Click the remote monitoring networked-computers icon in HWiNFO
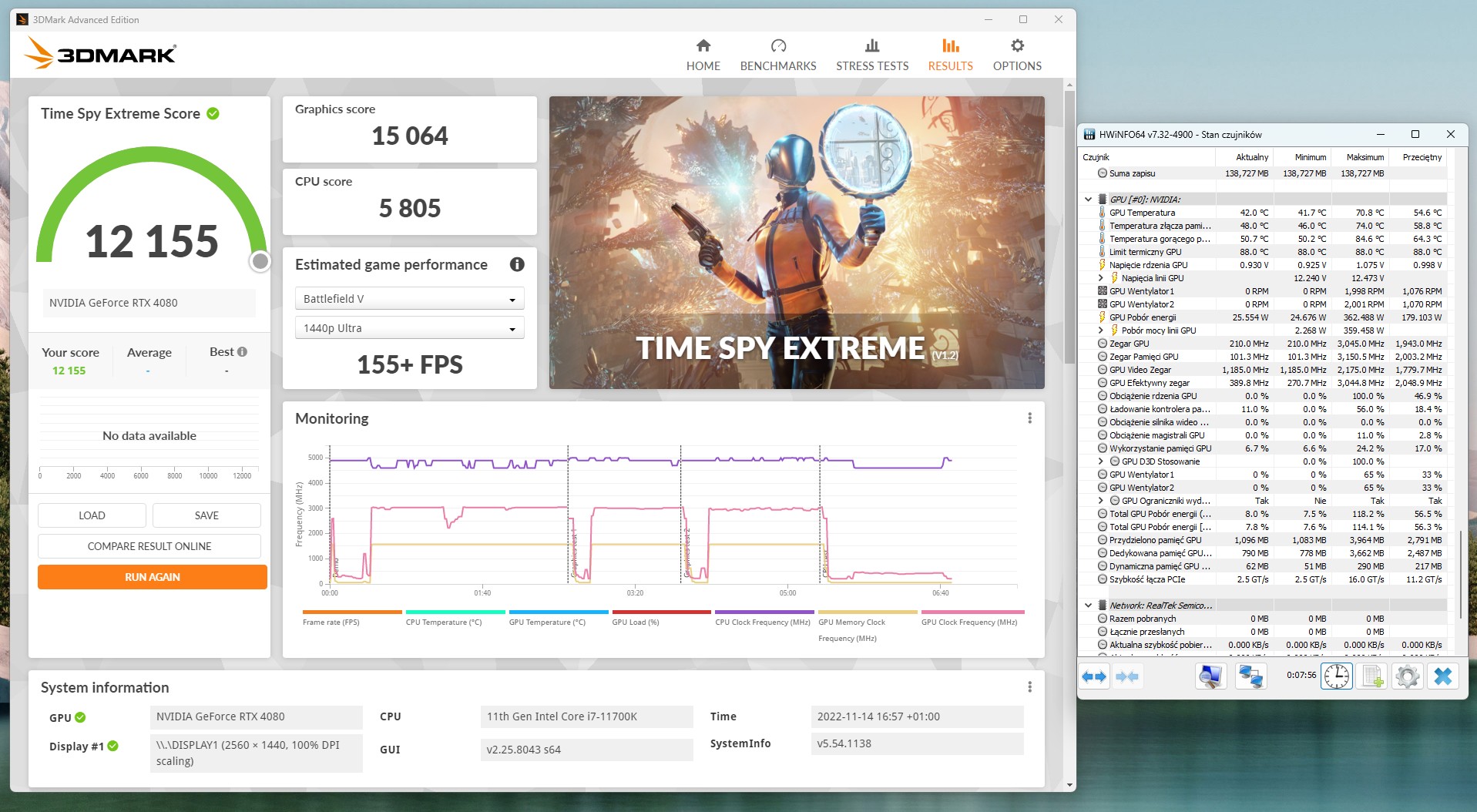Image resolution: width=1477 pixels, height=812 pixels. tap(1250, 676)
